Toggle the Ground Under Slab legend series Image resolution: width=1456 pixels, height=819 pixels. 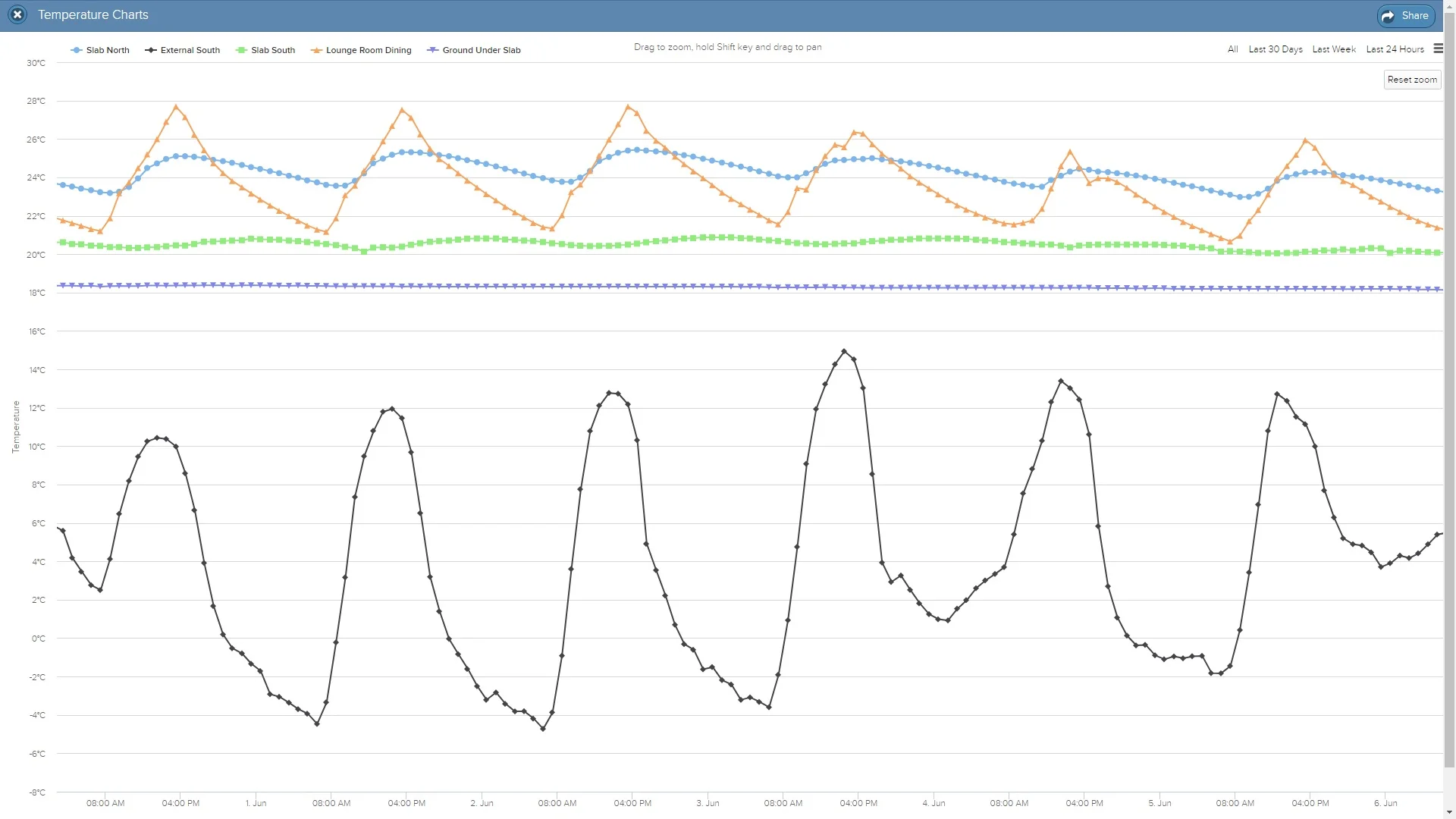point(474,50)
